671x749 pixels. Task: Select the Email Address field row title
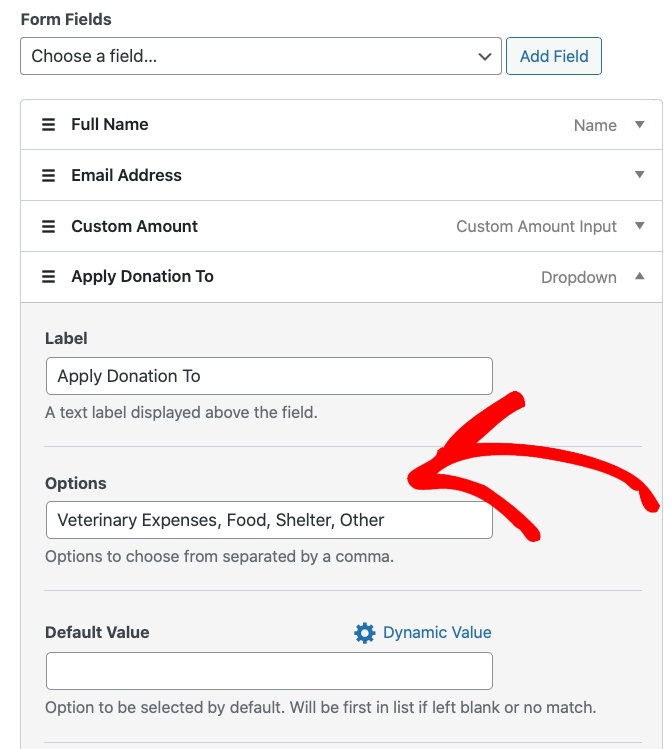(126, 176)
